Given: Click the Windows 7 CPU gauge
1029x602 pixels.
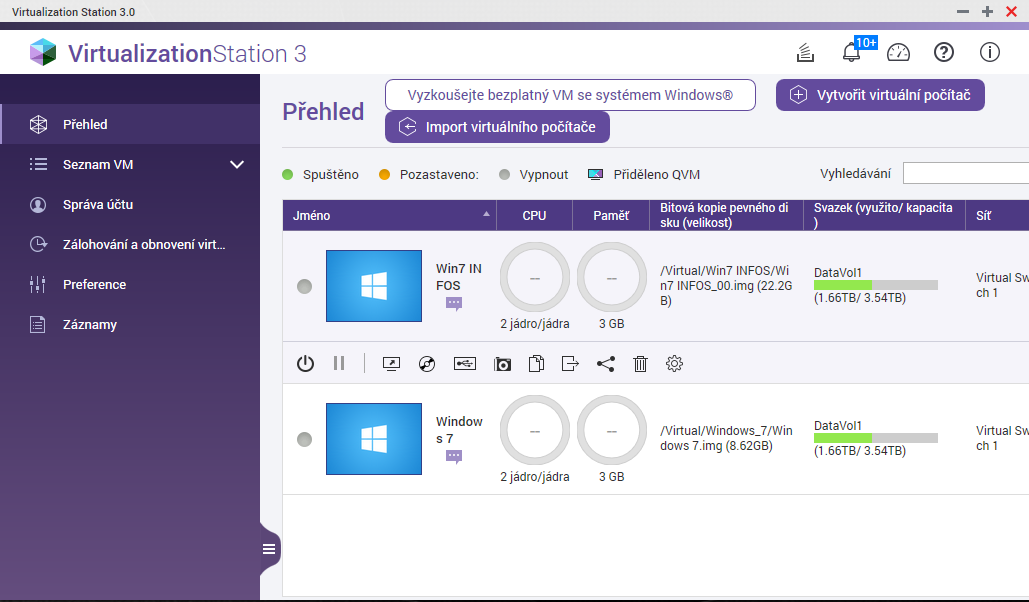Looking at the screenshot, I should pyautogui.click(x=535, y=431).
